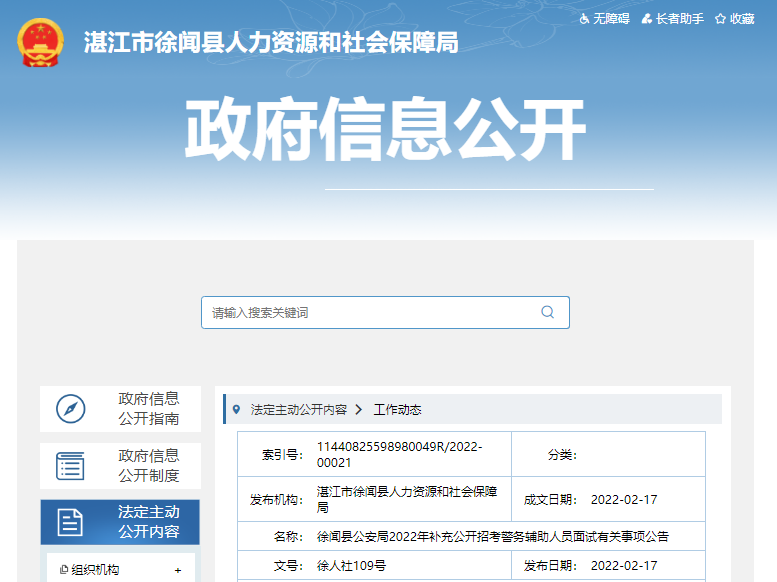Screen dimensions: 777x582
Task: Focus the 请输入搜索关键词 search field
Action: 370,312
